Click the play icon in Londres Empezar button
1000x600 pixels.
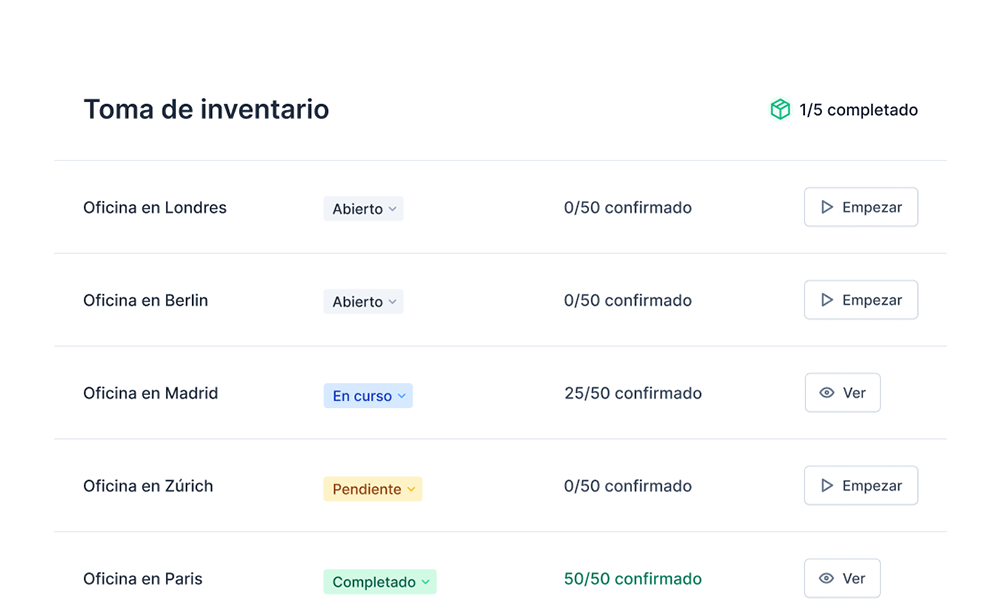[x=826, y=206]
